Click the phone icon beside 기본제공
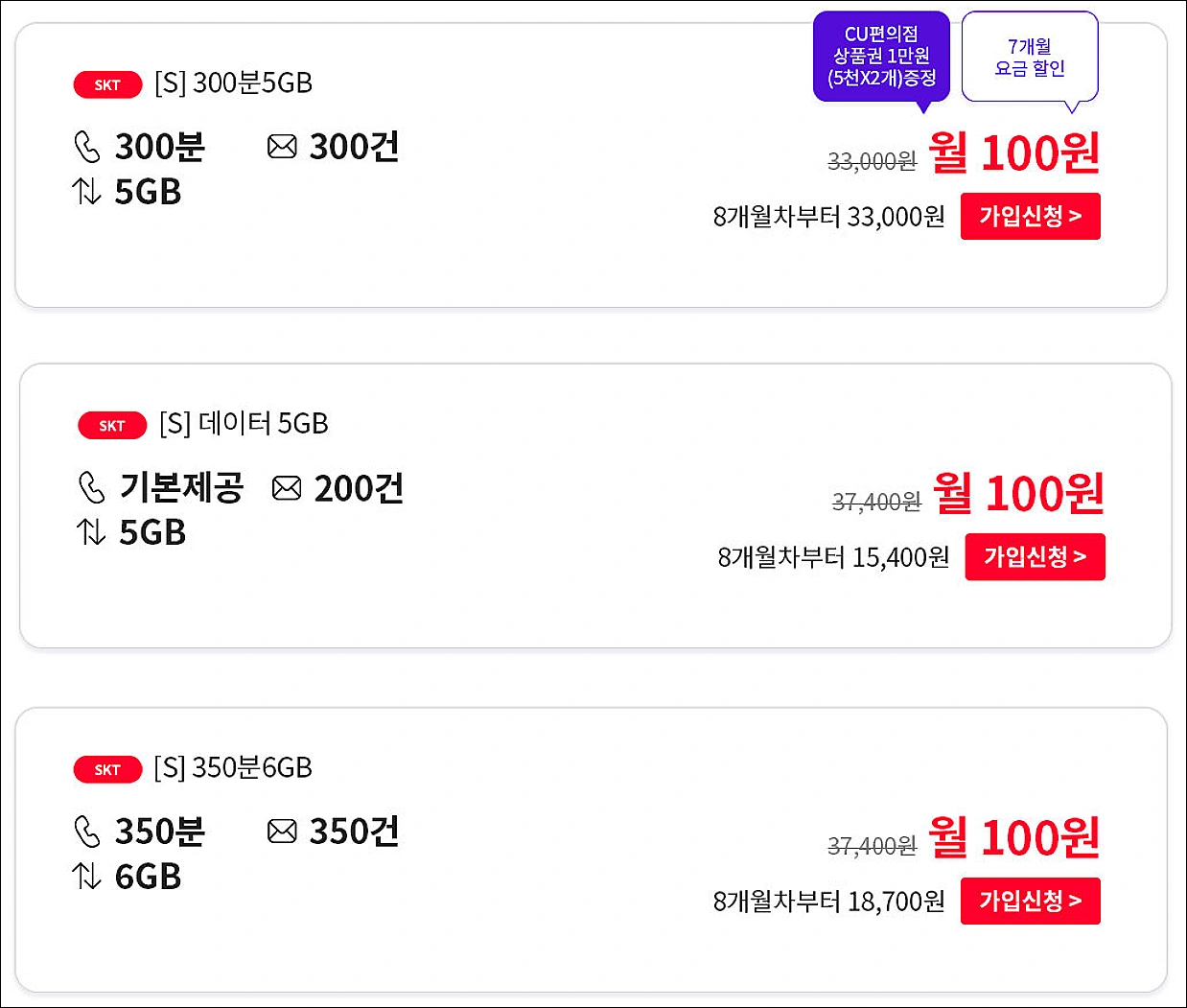 coord(92,488)
